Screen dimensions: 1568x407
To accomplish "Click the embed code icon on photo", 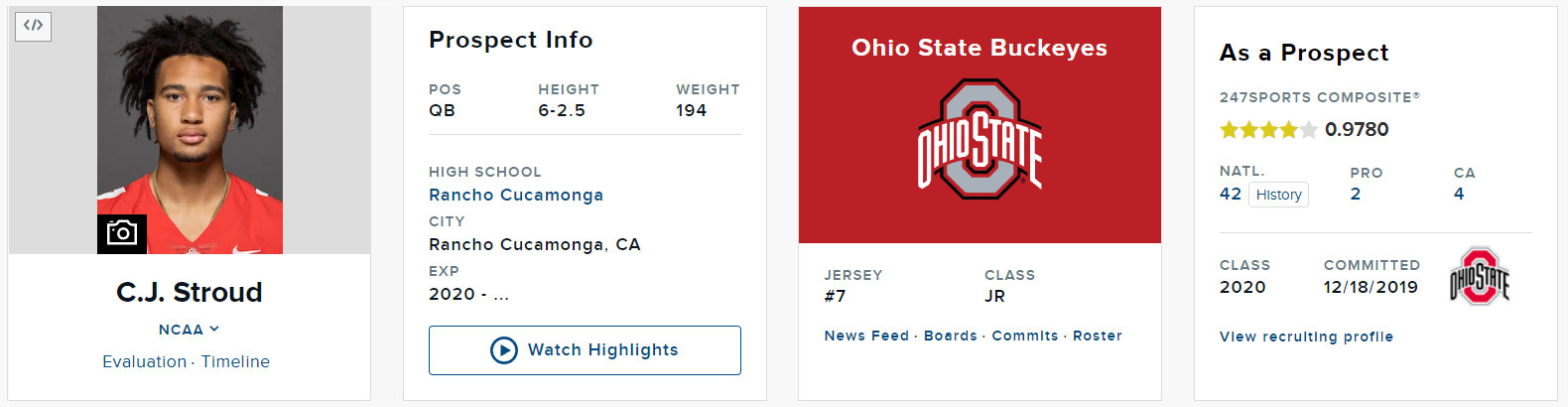I will [x=33, y=26].
